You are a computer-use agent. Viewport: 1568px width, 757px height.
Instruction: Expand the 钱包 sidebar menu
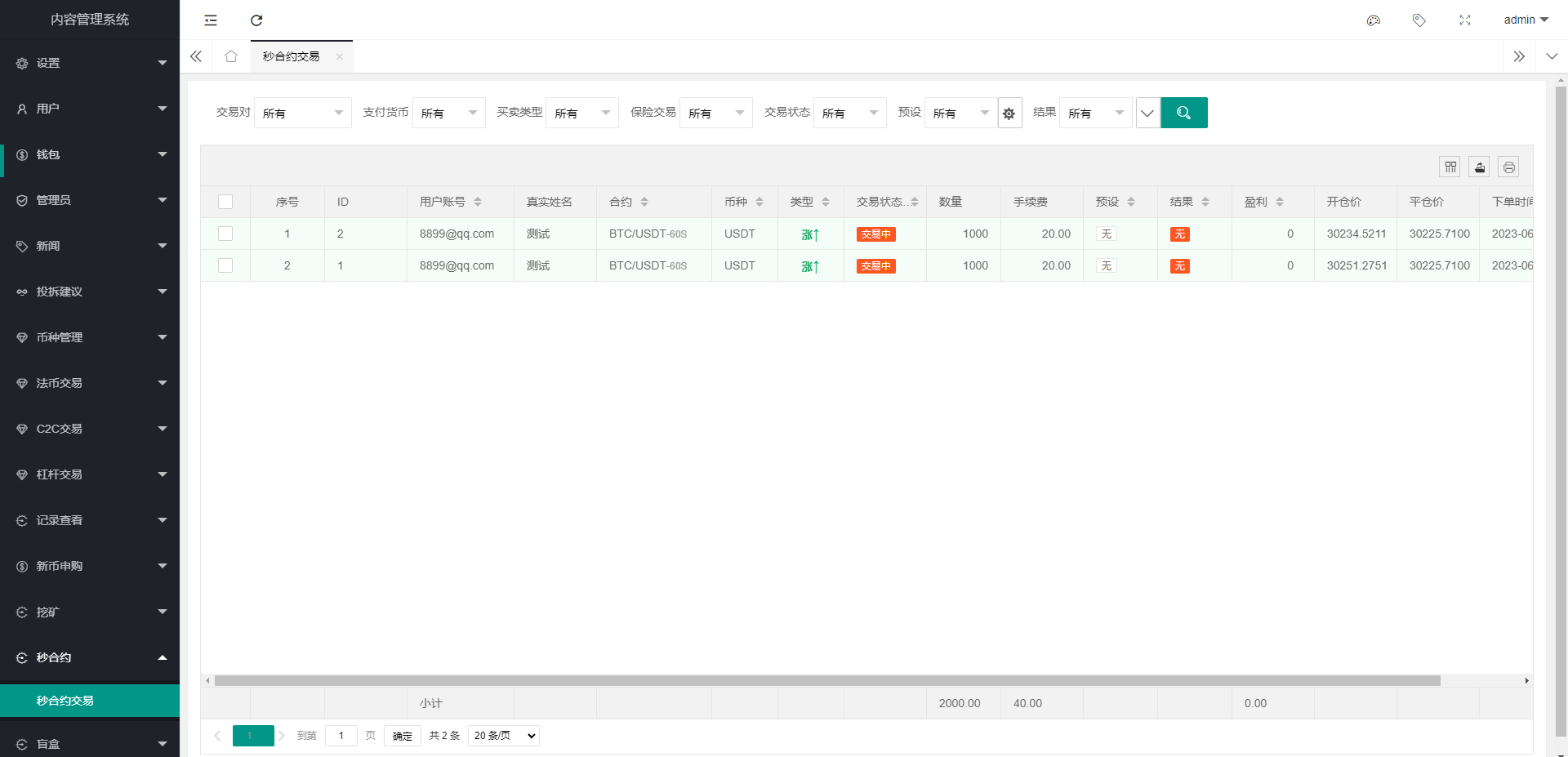point(90,154)
